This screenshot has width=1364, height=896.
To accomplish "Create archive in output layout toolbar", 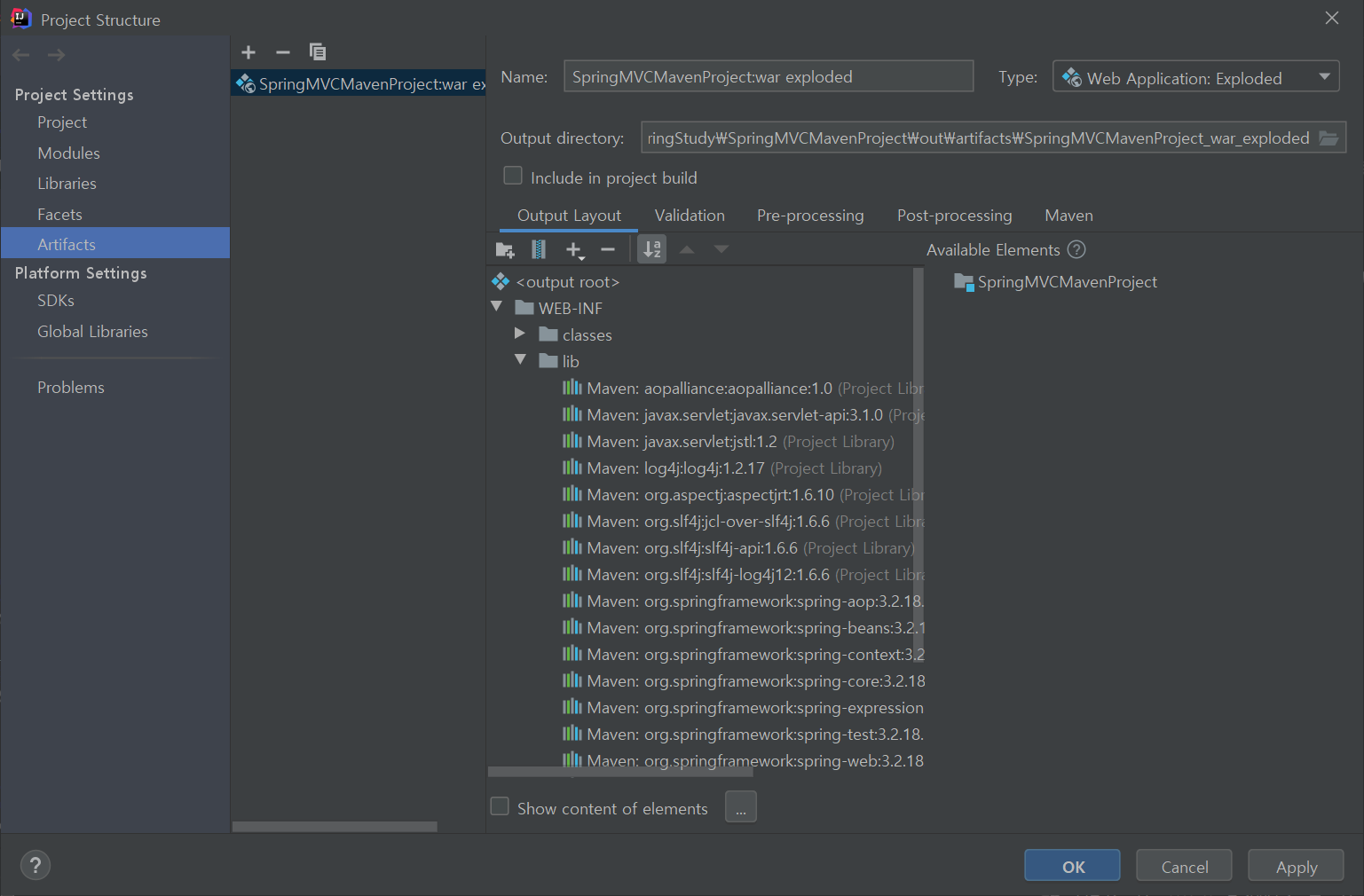I will [x=539, y=250].
